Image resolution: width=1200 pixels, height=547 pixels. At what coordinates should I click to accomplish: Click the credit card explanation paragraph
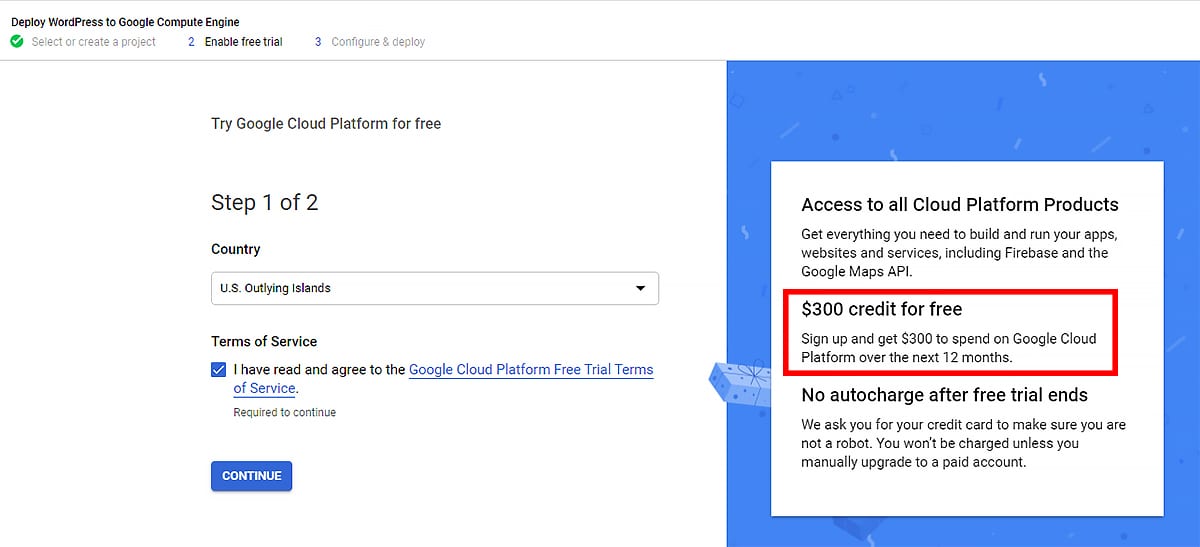pyautogui.click(x=963, y=443)
